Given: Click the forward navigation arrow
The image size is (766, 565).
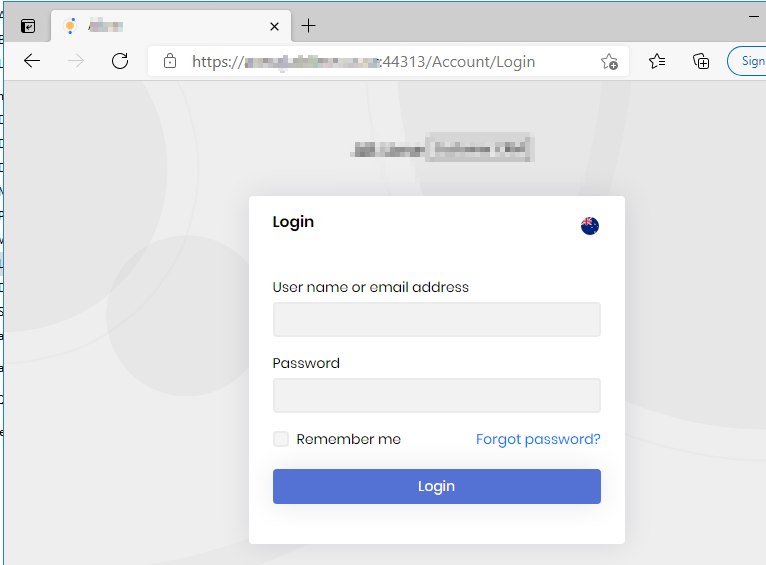Looking at the screenshot, I should (x=76, y=61).
